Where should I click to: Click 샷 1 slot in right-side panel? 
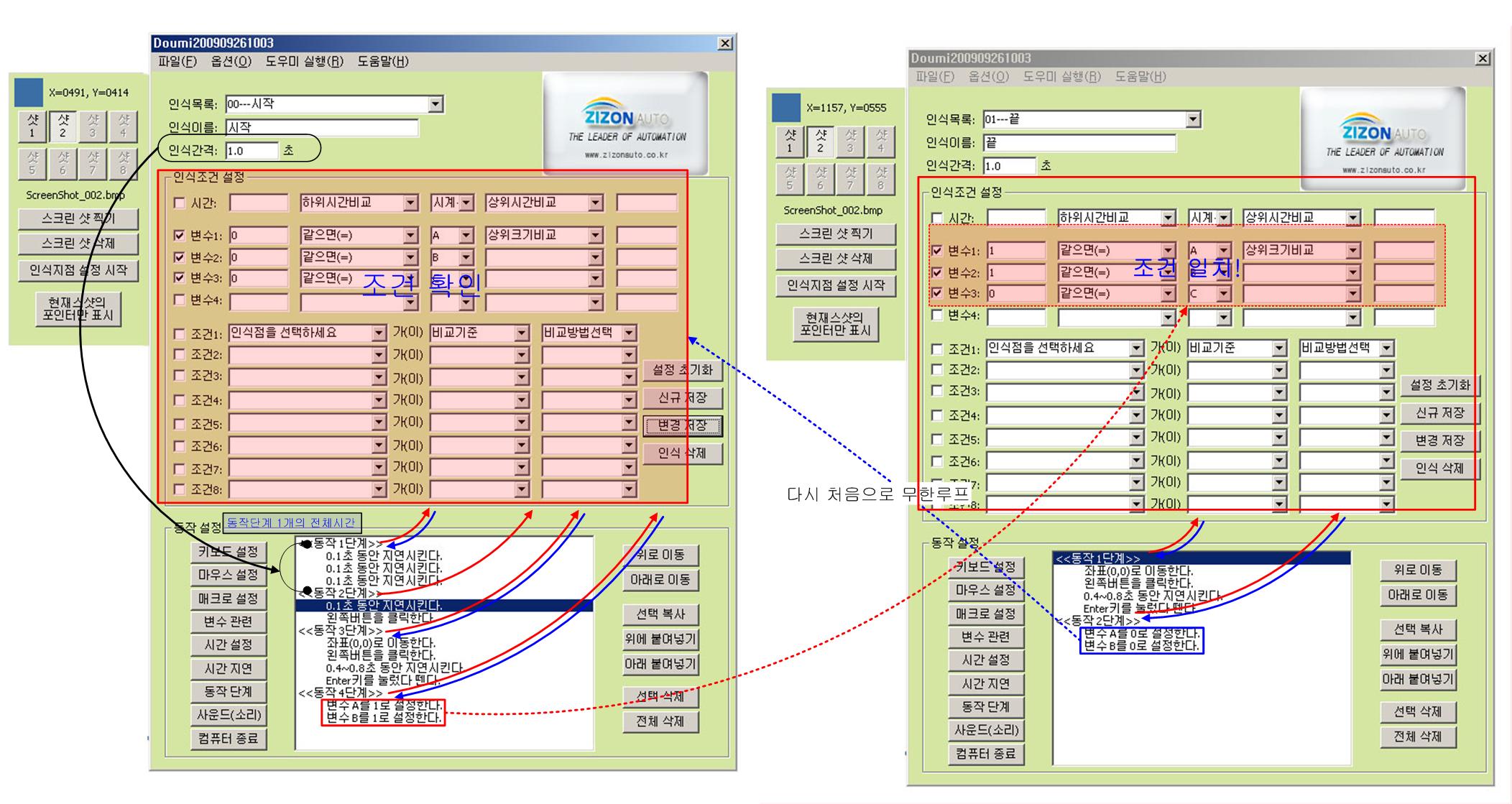coord(789,142)
